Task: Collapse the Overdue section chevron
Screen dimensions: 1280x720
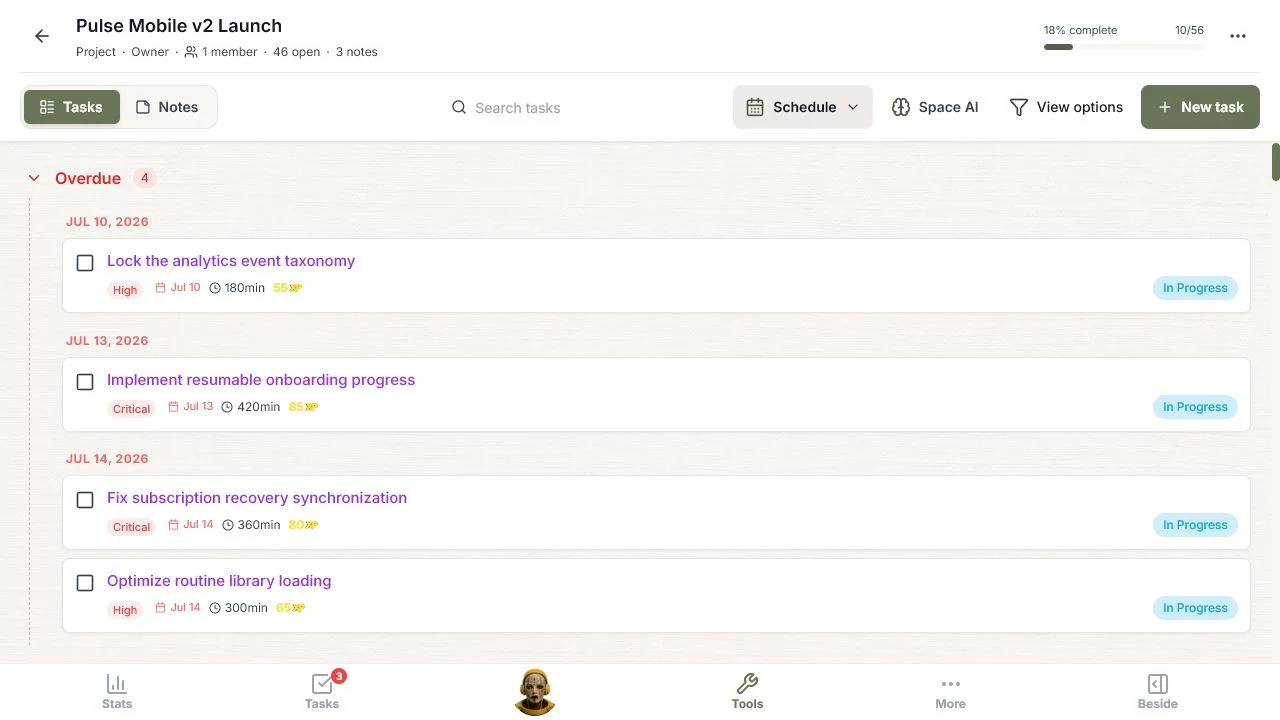Action: 34,178
